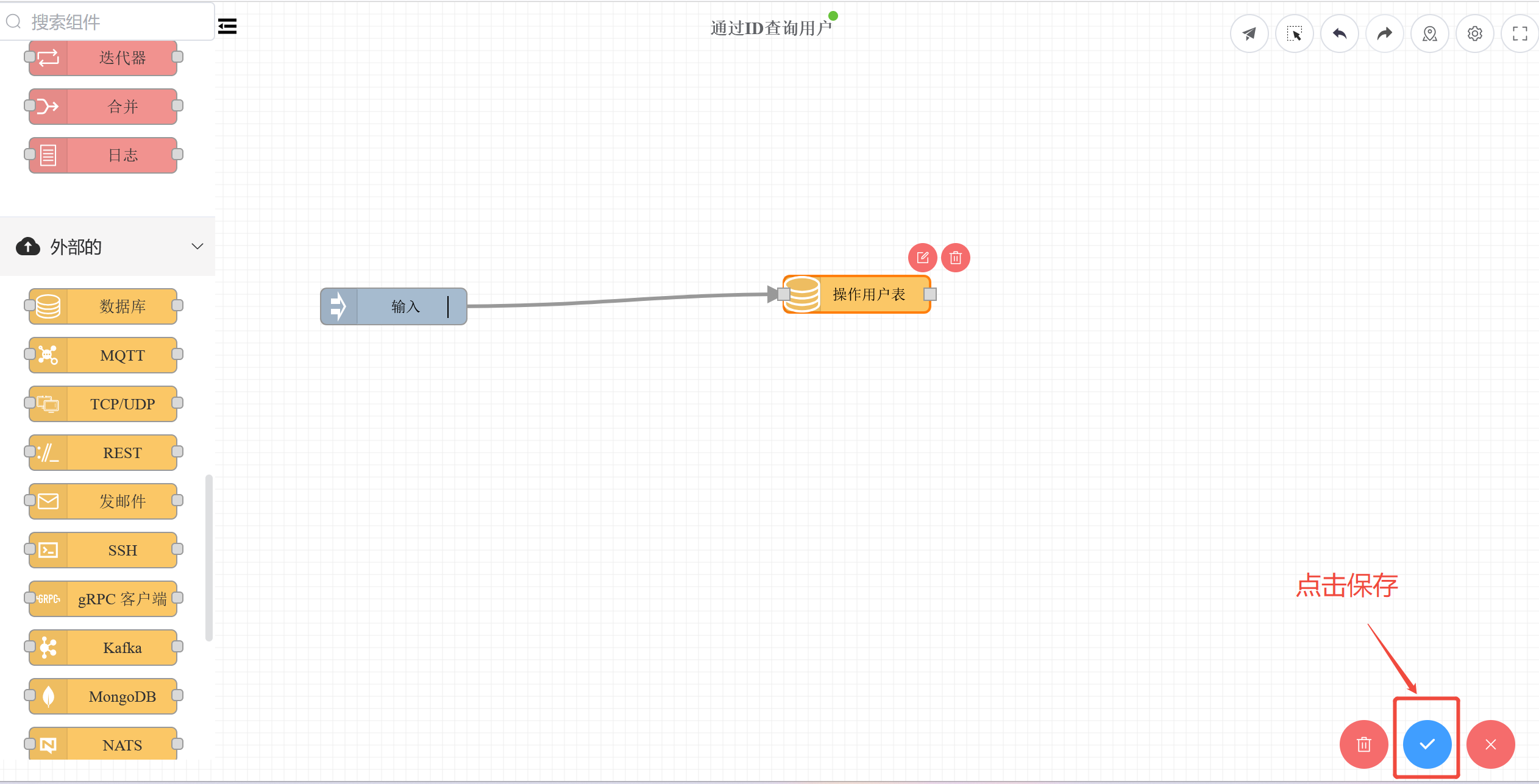Toggle the component sidebar collapse icon

coord(227,26)
